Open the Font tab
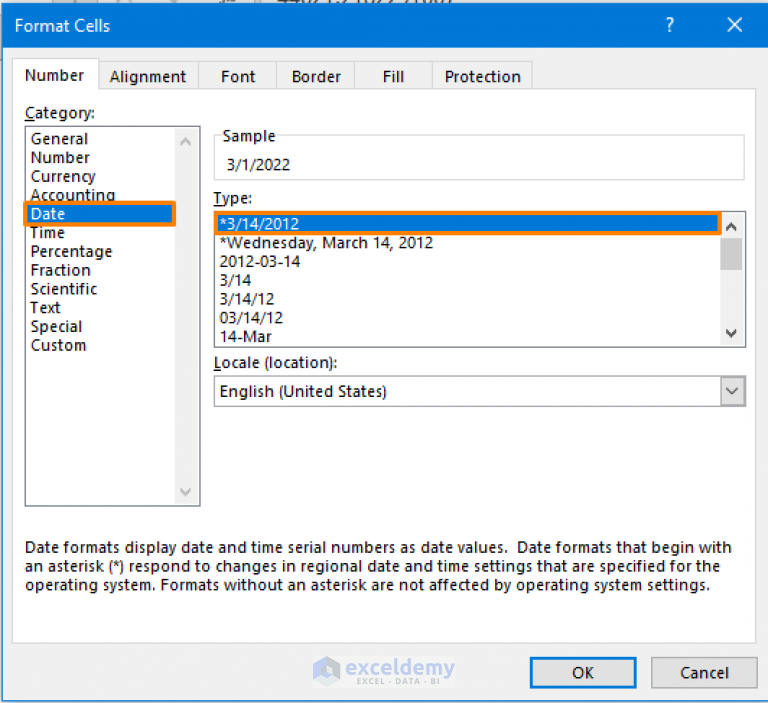Viewport: 768px width, 703px height. 238,76
